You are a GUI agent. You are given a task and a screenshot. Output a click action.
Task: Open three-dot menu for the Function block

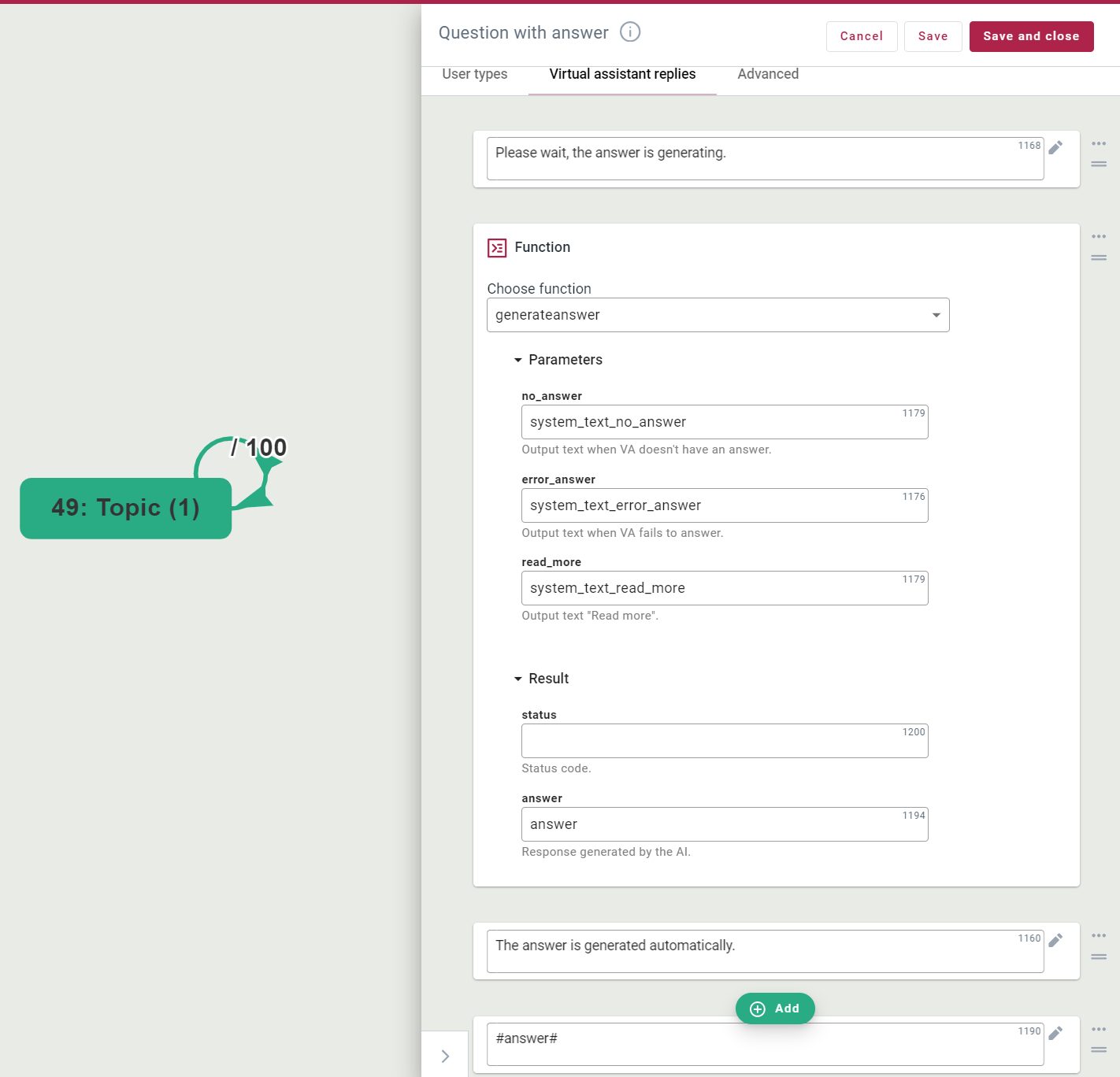pos(1099,237)
